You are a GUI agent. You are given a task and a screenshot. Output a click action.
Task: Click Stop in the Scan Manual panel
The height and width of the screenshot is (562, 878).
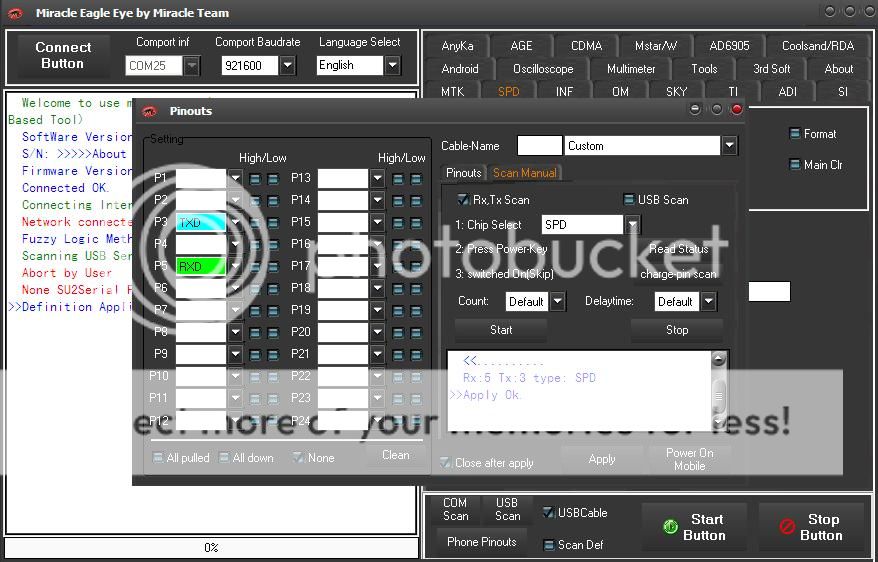pos(676,330)
